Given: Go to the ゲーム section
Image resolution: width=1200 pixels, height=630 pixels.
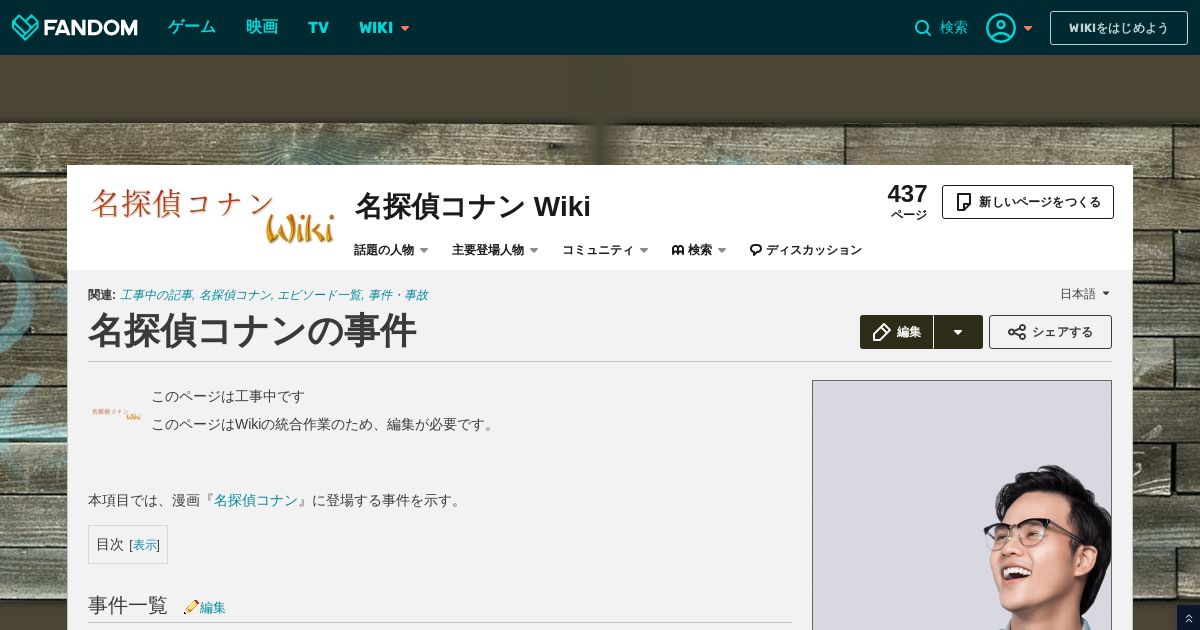Looking at the screenshot, I should click(191, 27).
